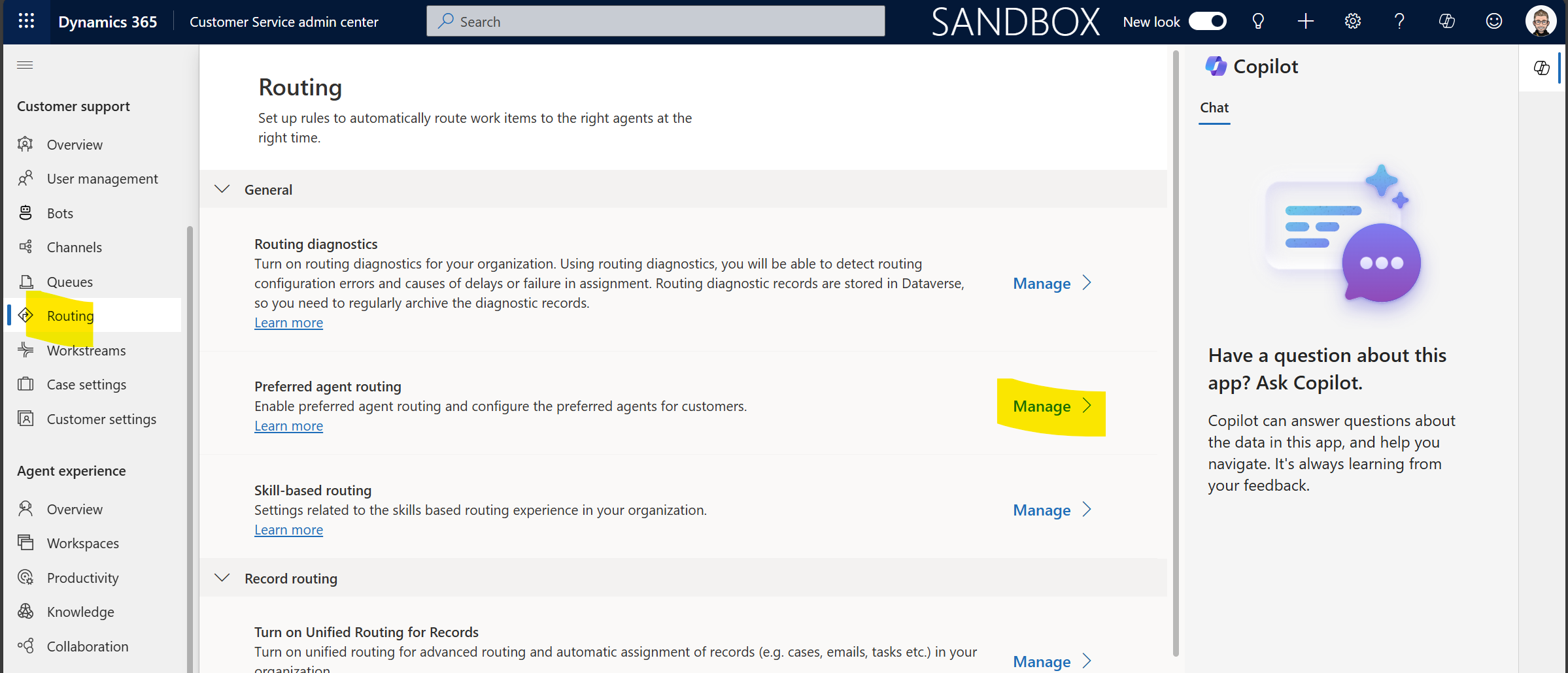The image size is (1568, 673).
Task: Click the question mark help icon
Action: click(1399, 22)
